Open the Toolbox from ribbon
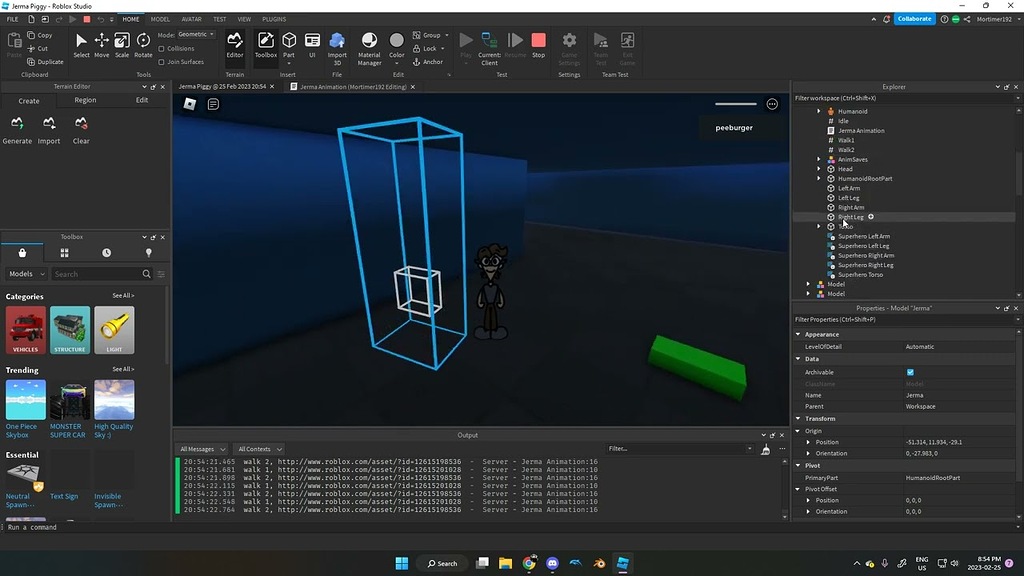The height and width of the screenshot is (576, 1024). coord(266,46)
